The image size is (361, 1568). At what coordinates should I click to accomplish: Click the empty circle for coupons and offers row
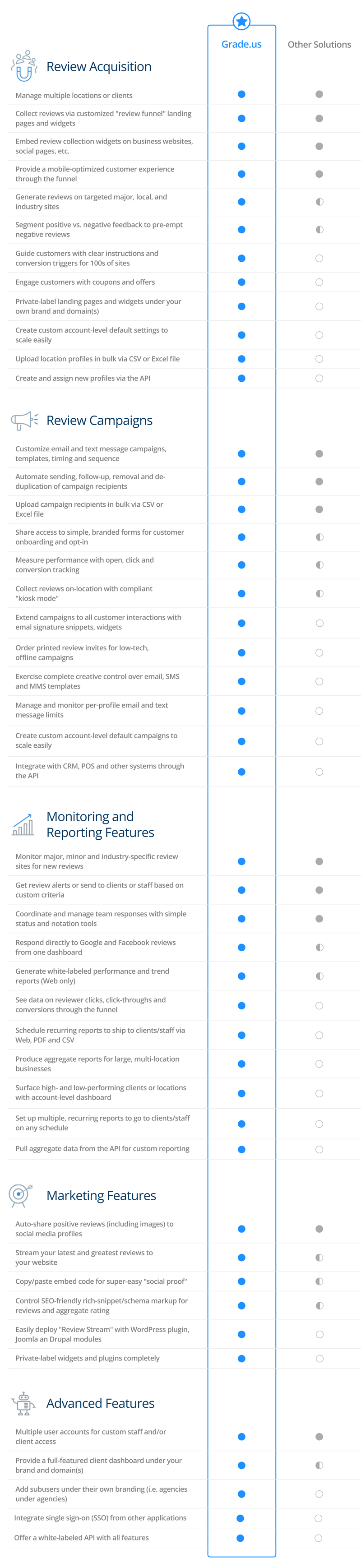319,282
